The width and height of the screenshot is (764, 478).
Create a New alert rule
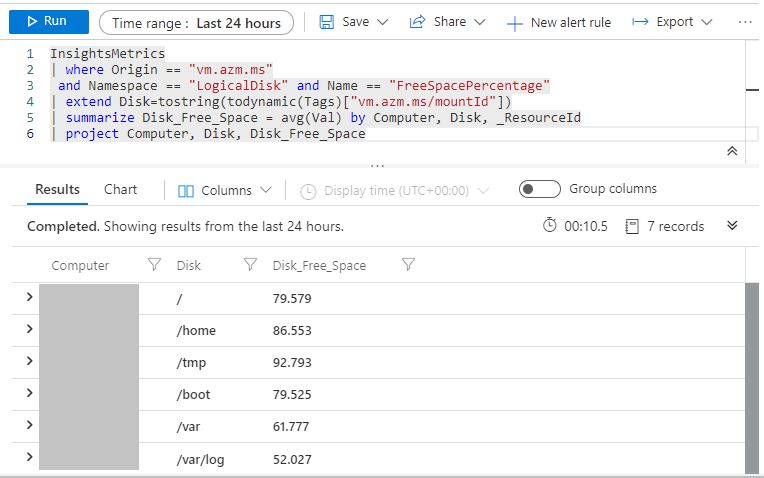point(558,22)
